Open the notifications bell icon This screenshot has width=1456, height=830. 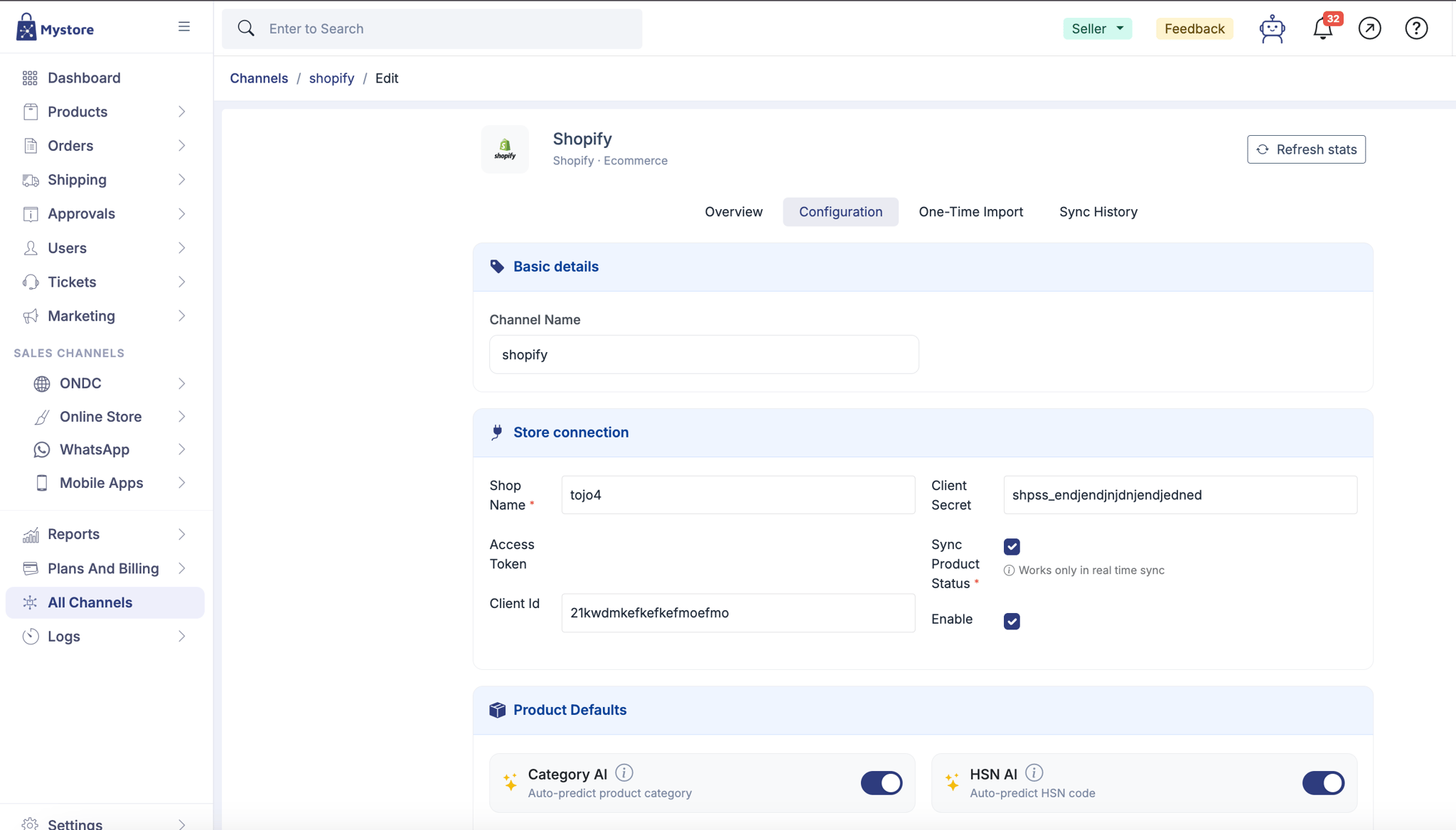click(1323, 28)
